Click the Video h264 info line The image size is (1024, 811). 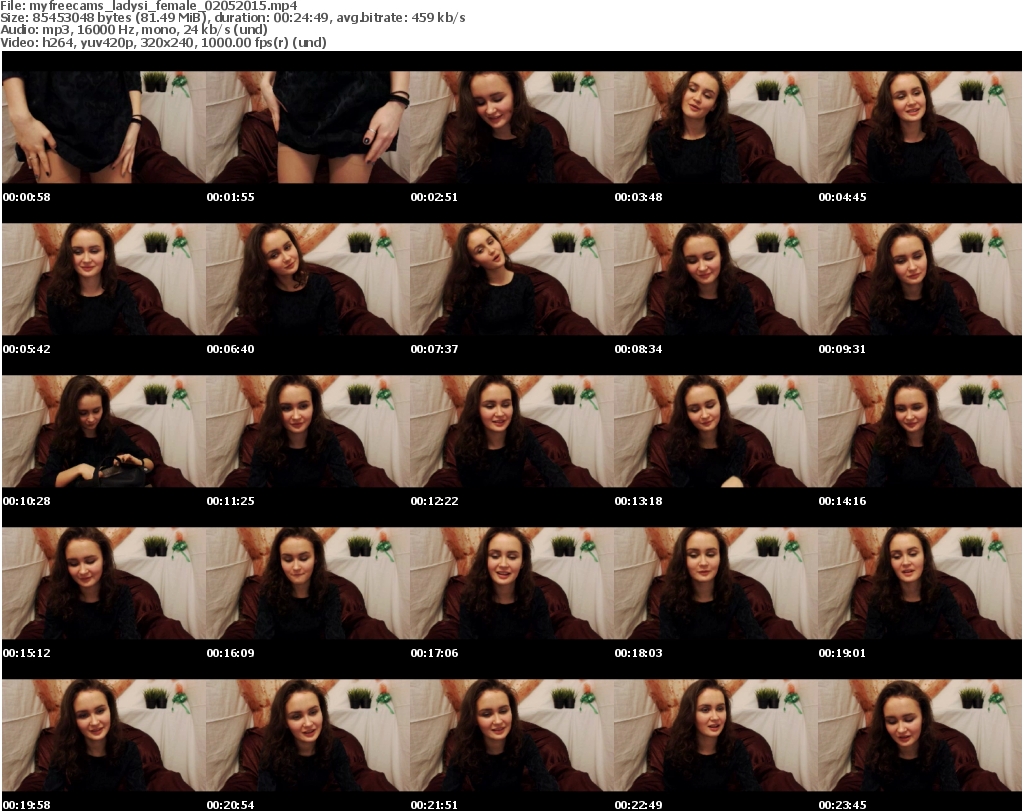(x=163, y=42)
